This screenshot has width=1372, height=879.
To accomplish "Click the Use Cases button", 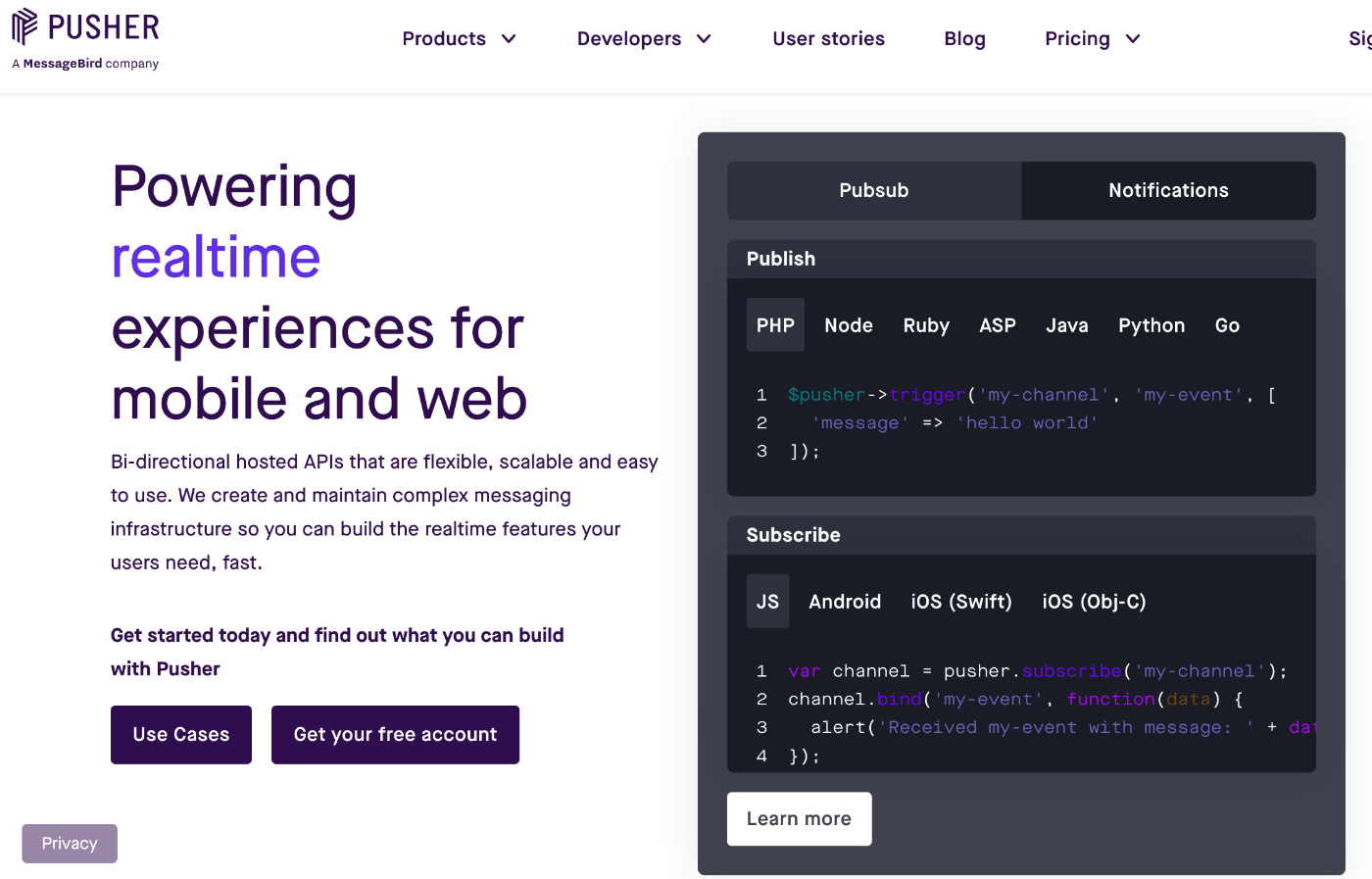I will pyautogui.click(x=181, y=735).
